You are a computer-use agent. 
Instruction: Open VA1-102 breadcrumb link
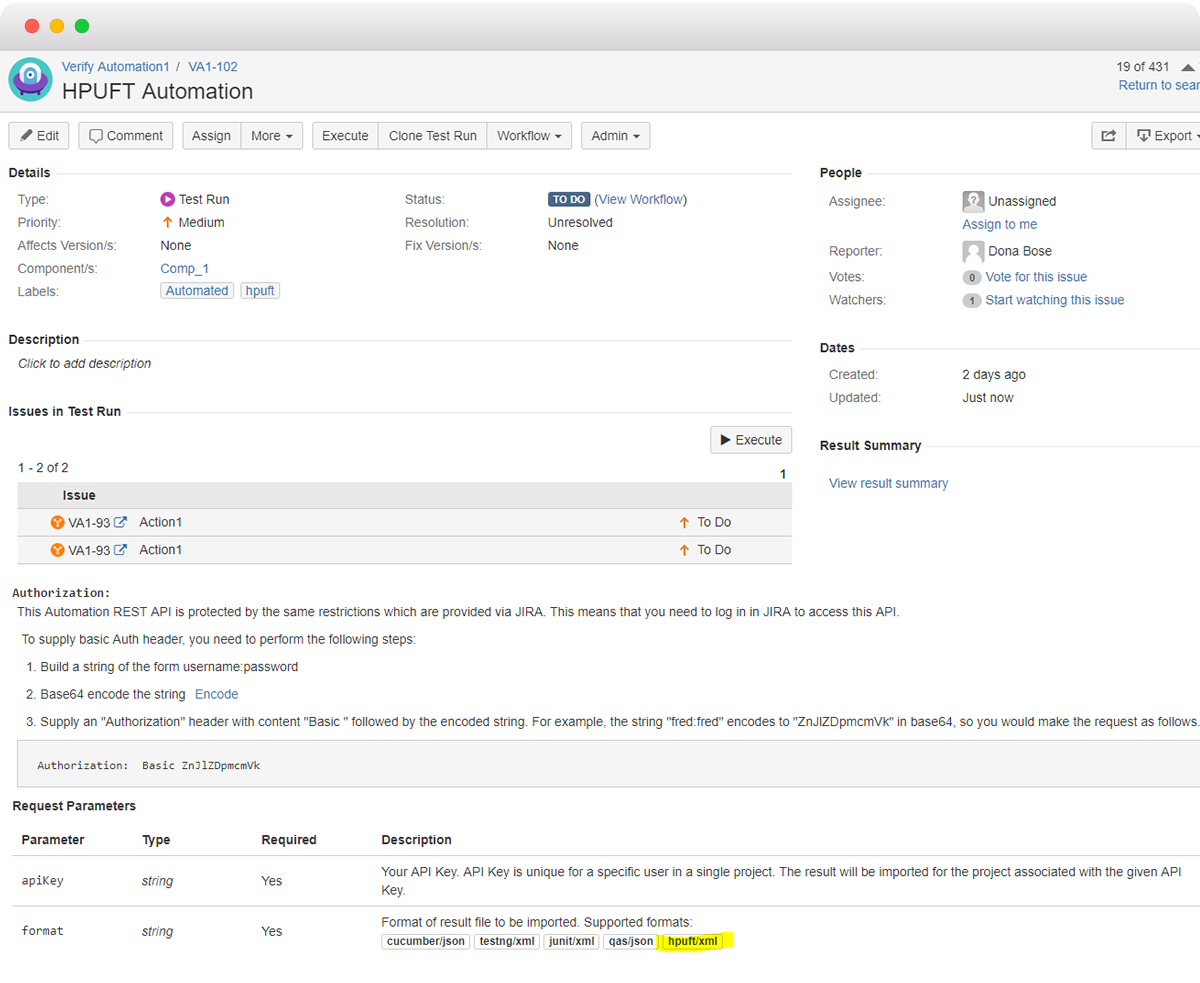213,67
